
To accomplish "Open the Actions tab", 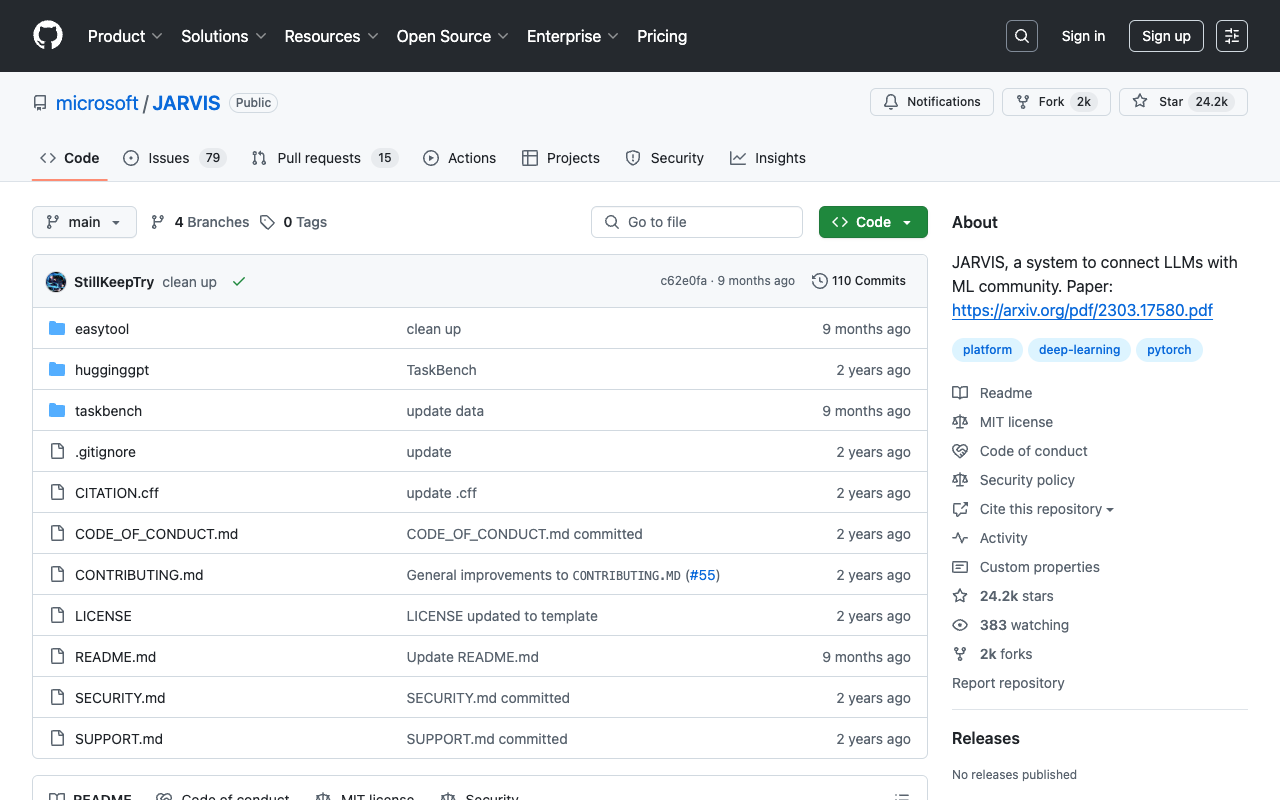I will click(x=460, y=158).
